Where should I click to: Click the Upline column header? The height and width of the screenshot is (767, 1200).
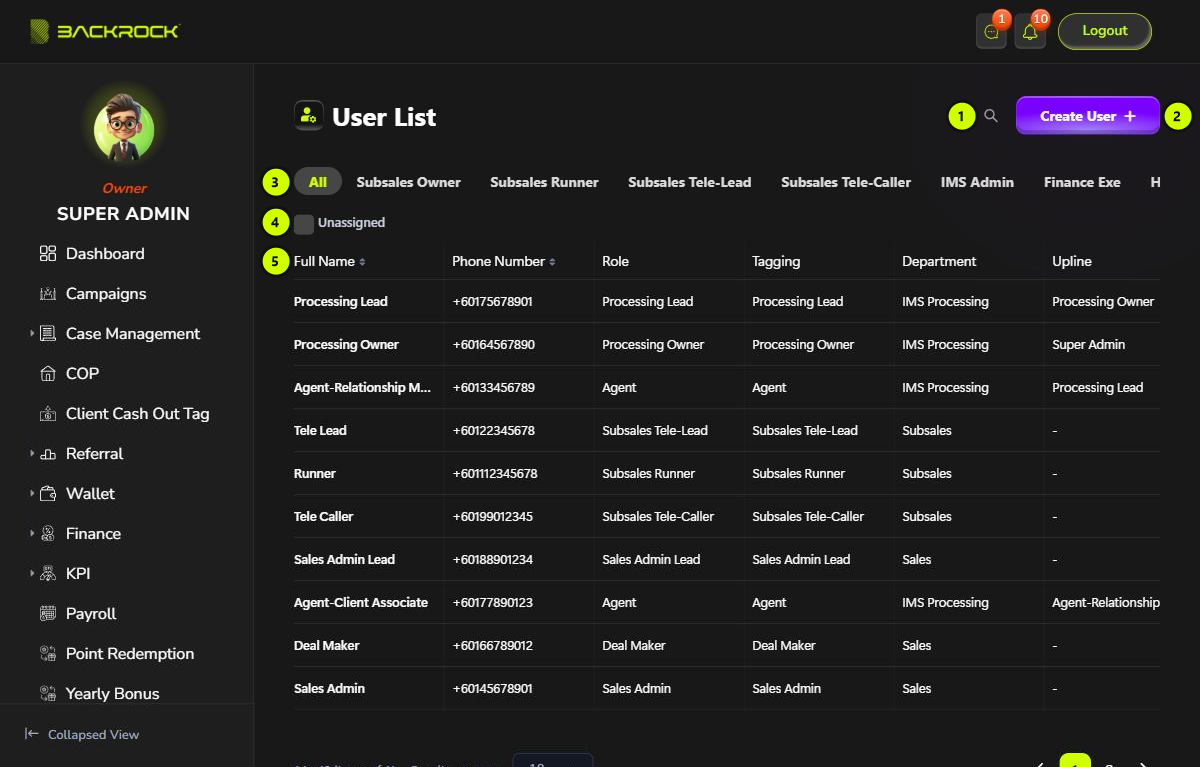pos(1072,261)
